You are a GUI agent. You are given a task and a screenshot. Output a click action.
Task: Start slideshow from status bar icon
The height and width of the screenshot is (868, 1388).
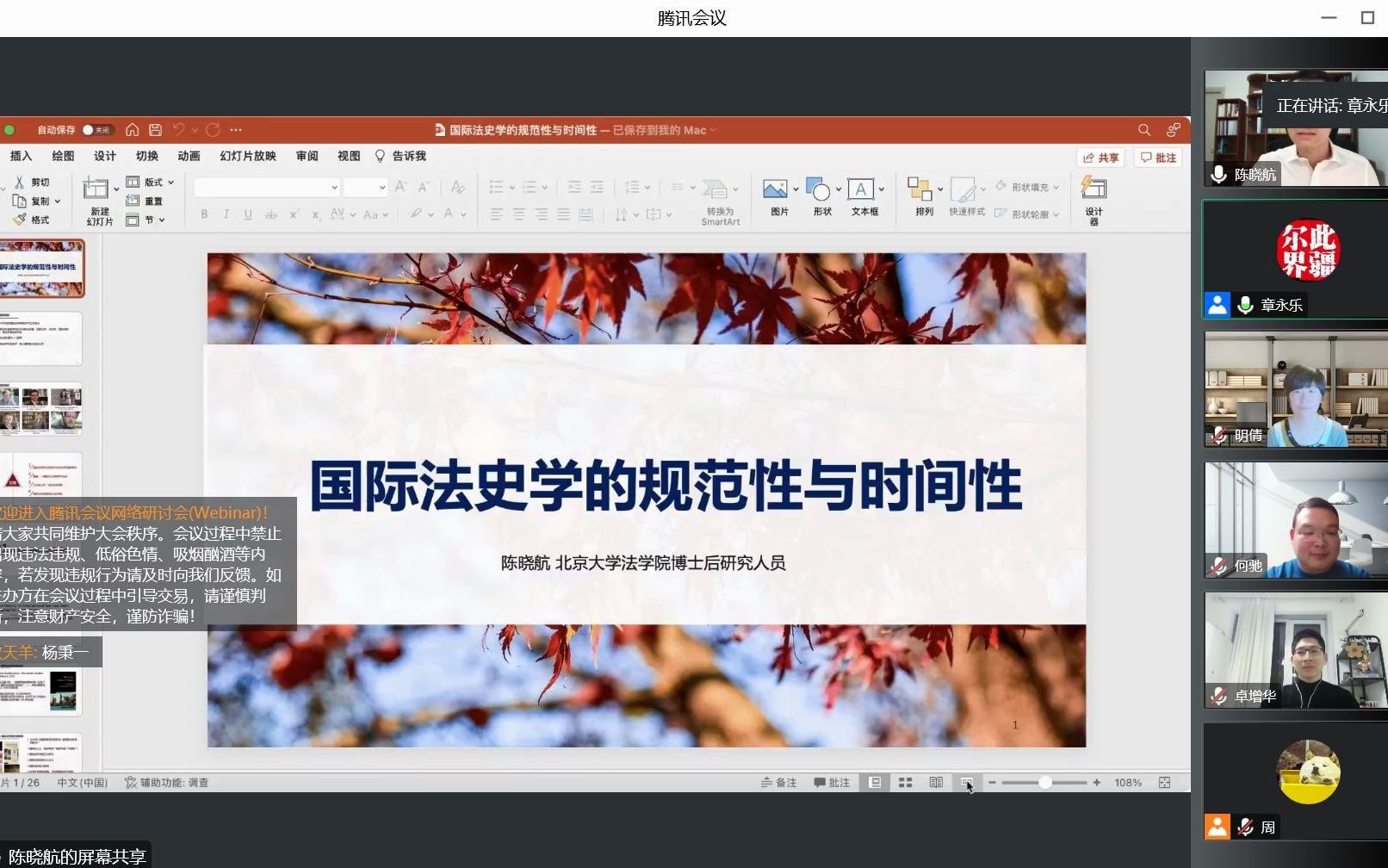point(967,783)
